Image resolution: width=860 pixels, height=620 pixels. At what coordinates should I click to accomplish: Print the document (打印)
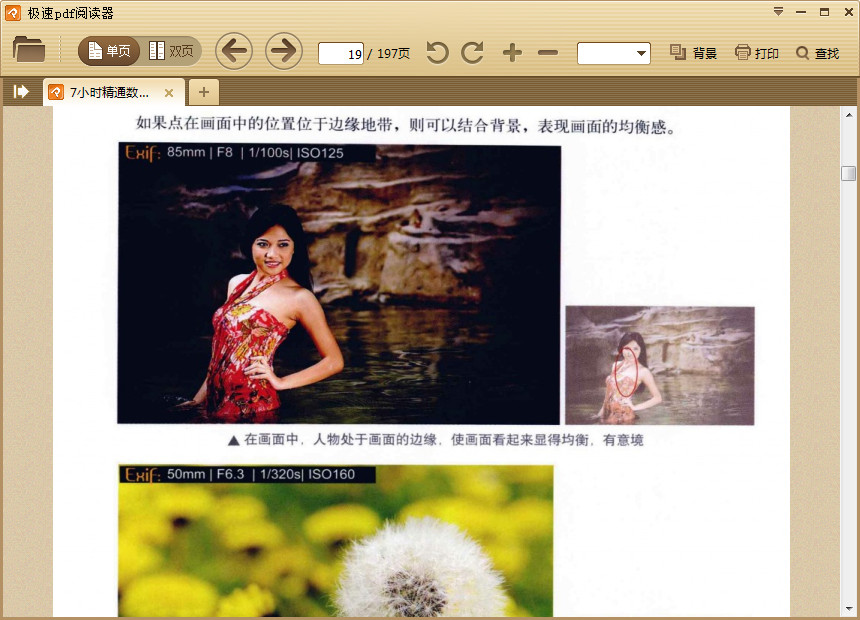[x=757, y=53]
